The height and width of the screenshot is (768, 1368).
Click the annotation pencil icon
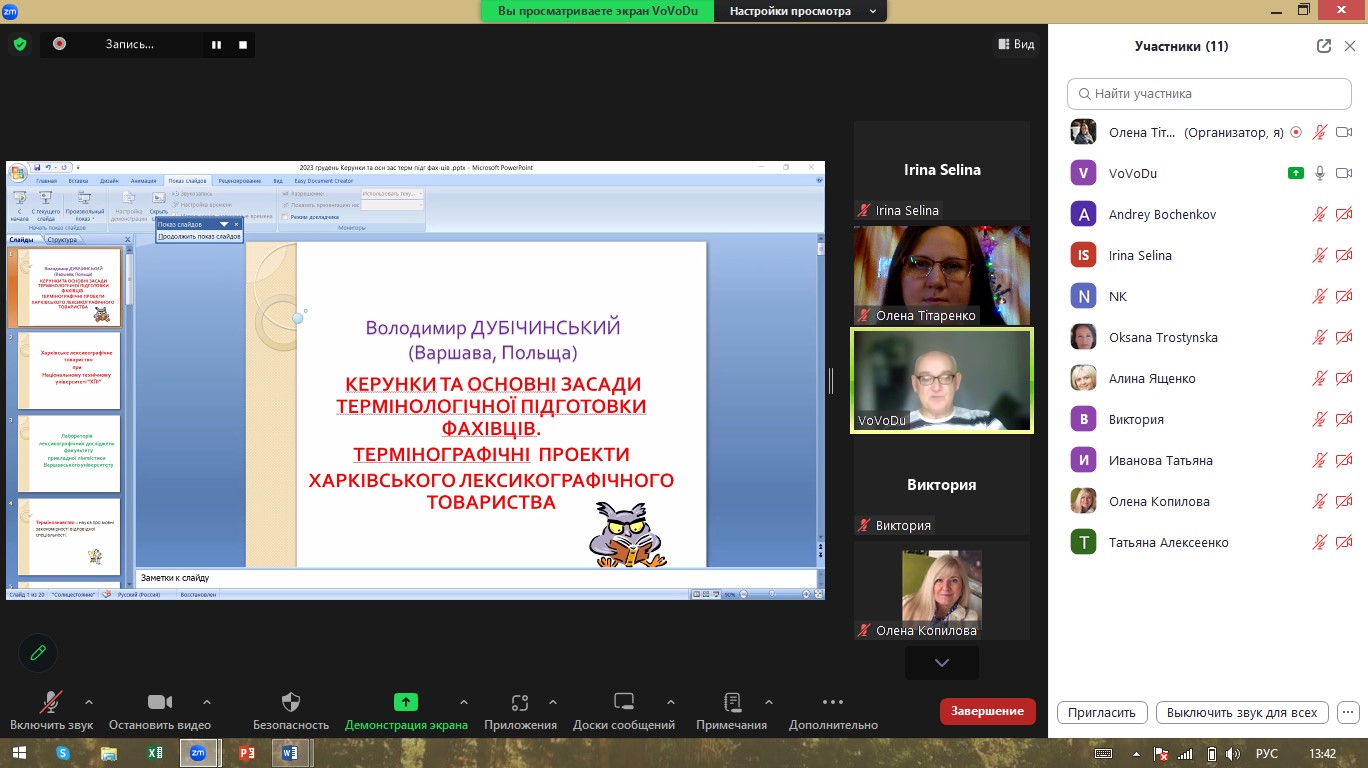coord(38,652)
